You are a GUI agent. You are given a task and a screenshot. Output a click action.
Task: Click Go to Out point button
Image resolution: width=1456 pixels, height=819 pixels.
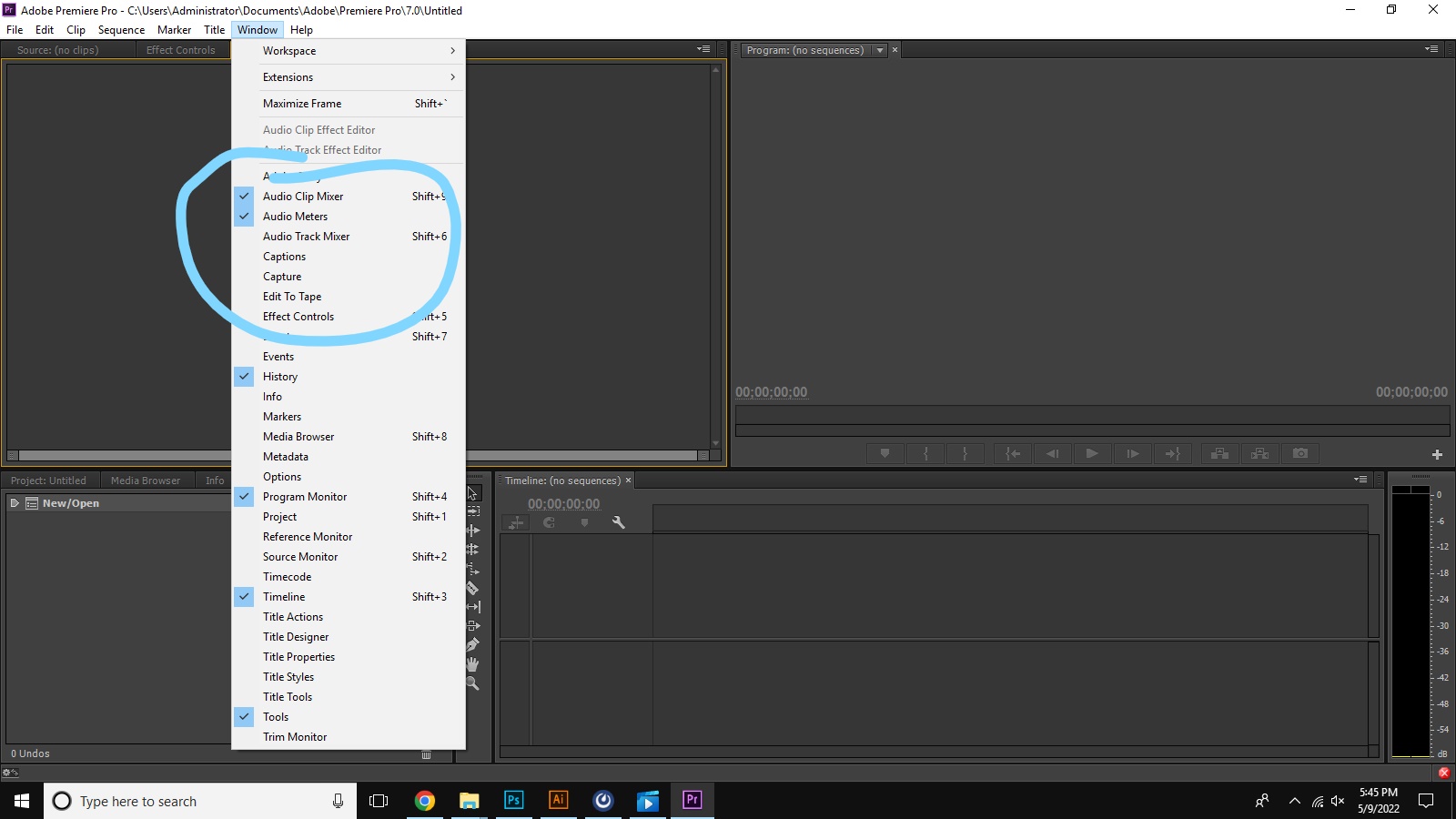[x=1173, y=453]
